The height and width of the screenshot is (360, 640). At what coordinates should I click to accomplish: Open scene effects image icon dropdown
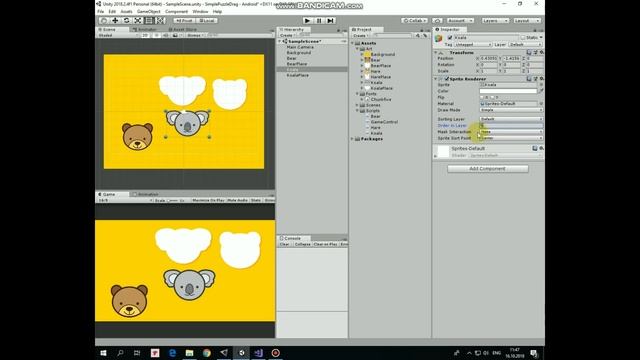point(176,36)
